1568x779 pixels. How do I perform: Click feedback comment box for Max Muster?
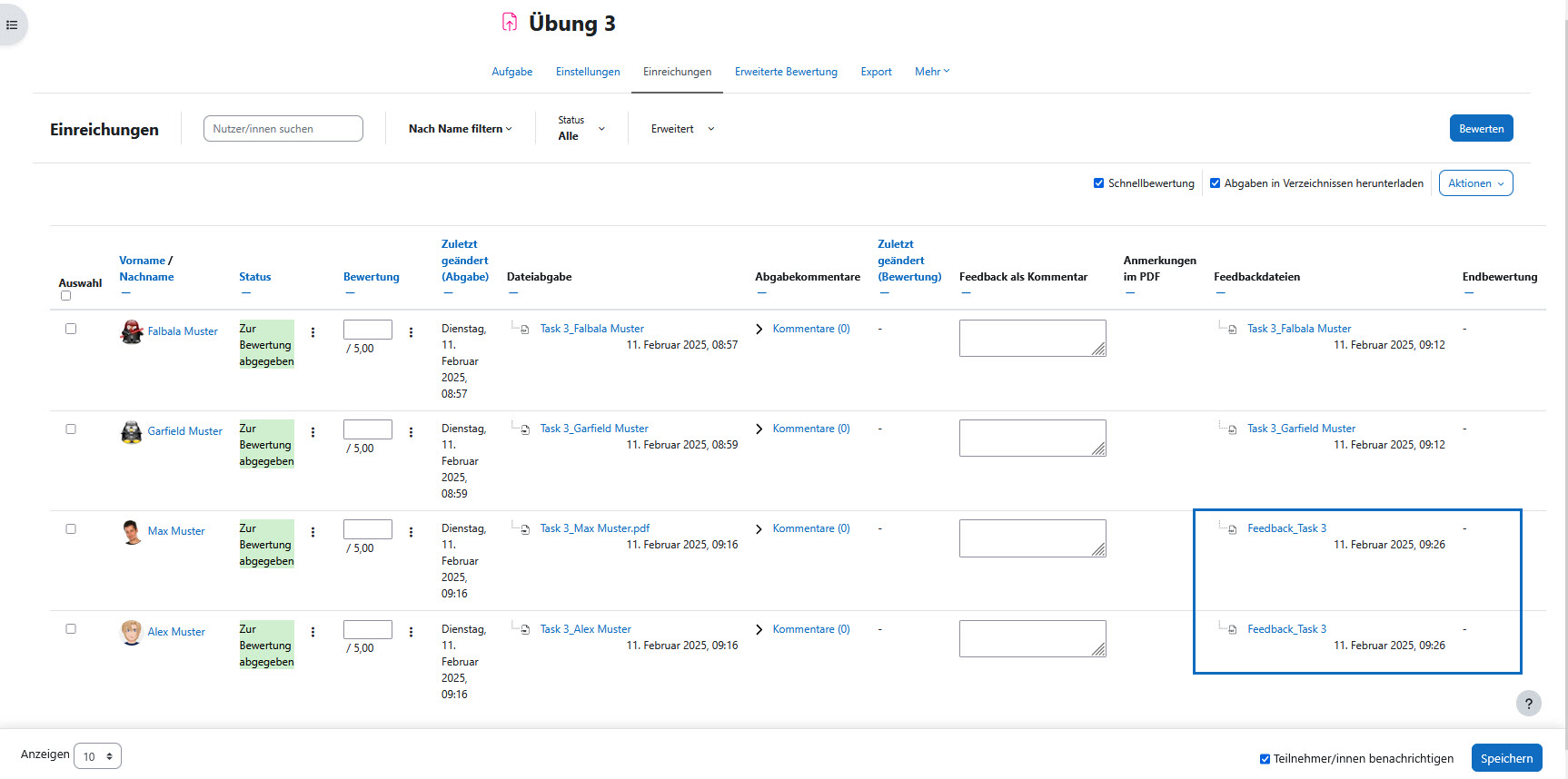(x=1033, y=538)
